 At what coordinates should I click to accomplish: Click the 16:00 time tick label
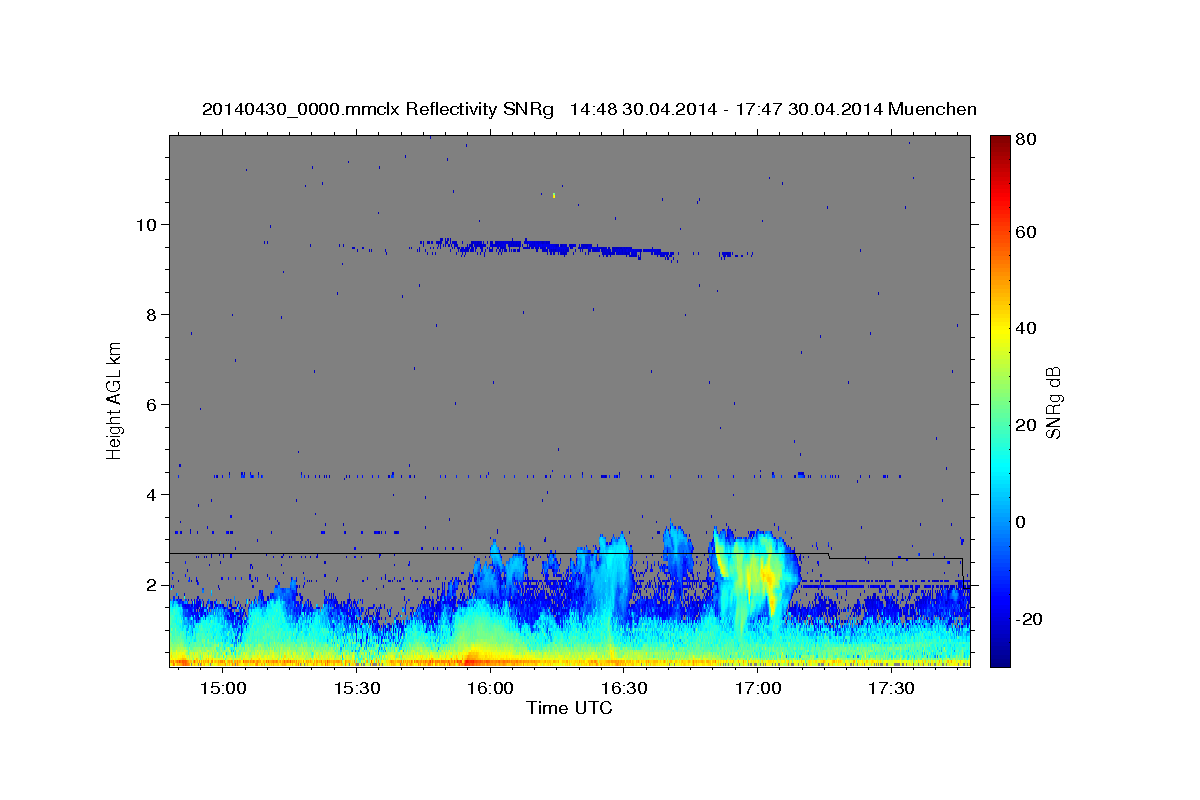point(490,689)
